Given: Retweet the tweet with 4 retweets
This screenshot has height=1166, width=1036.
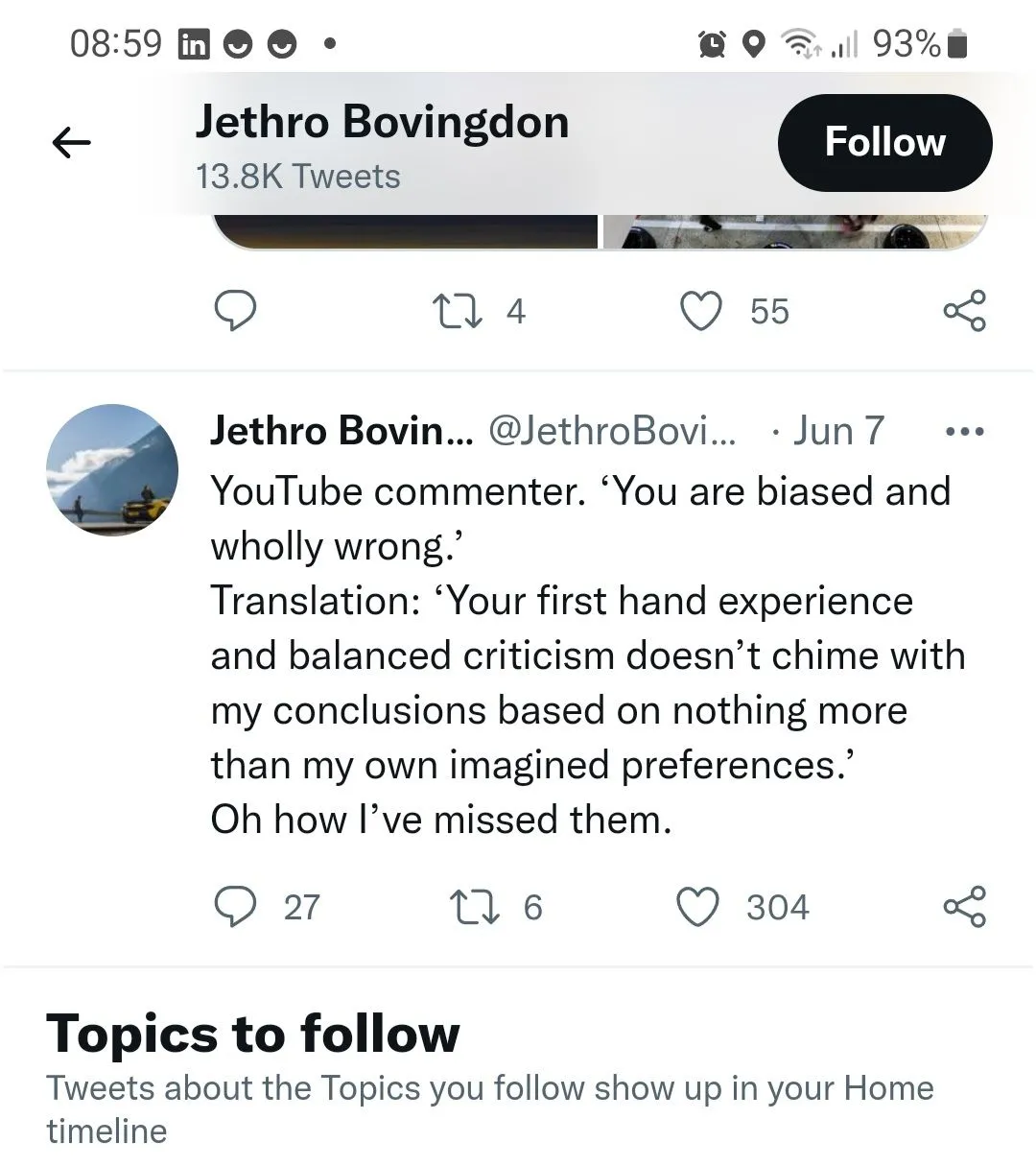Looking at the screenshot, I should pos(458,311).
